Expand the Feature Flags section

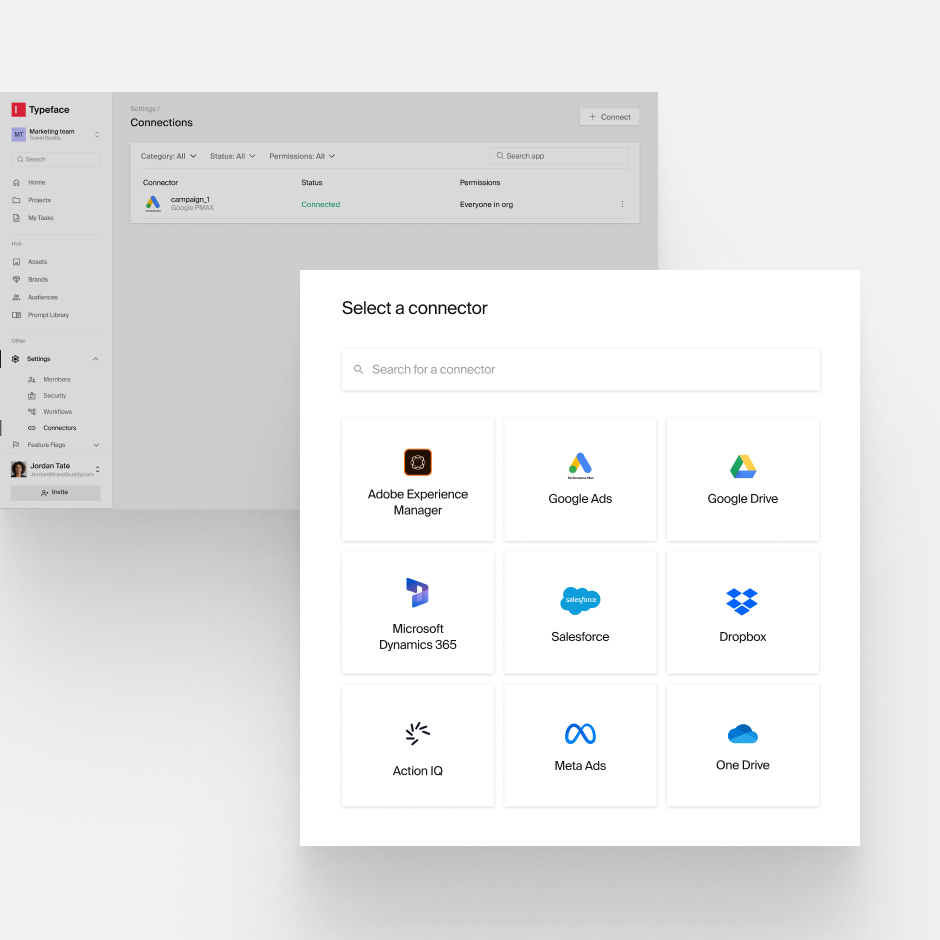coord(96,445)
